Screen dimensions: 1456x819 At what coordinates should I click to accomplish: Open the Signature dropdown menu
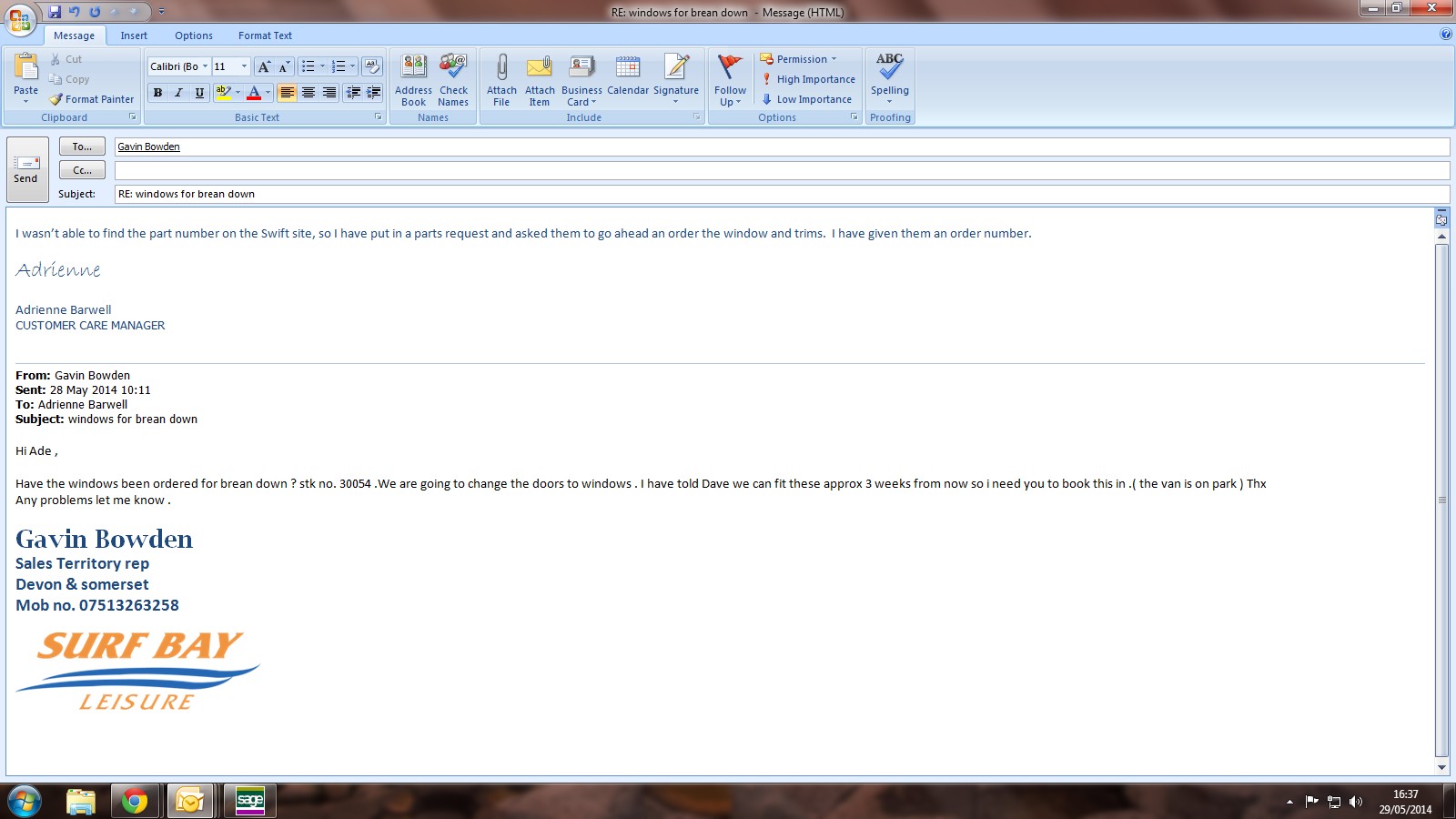tap(675, 80)
